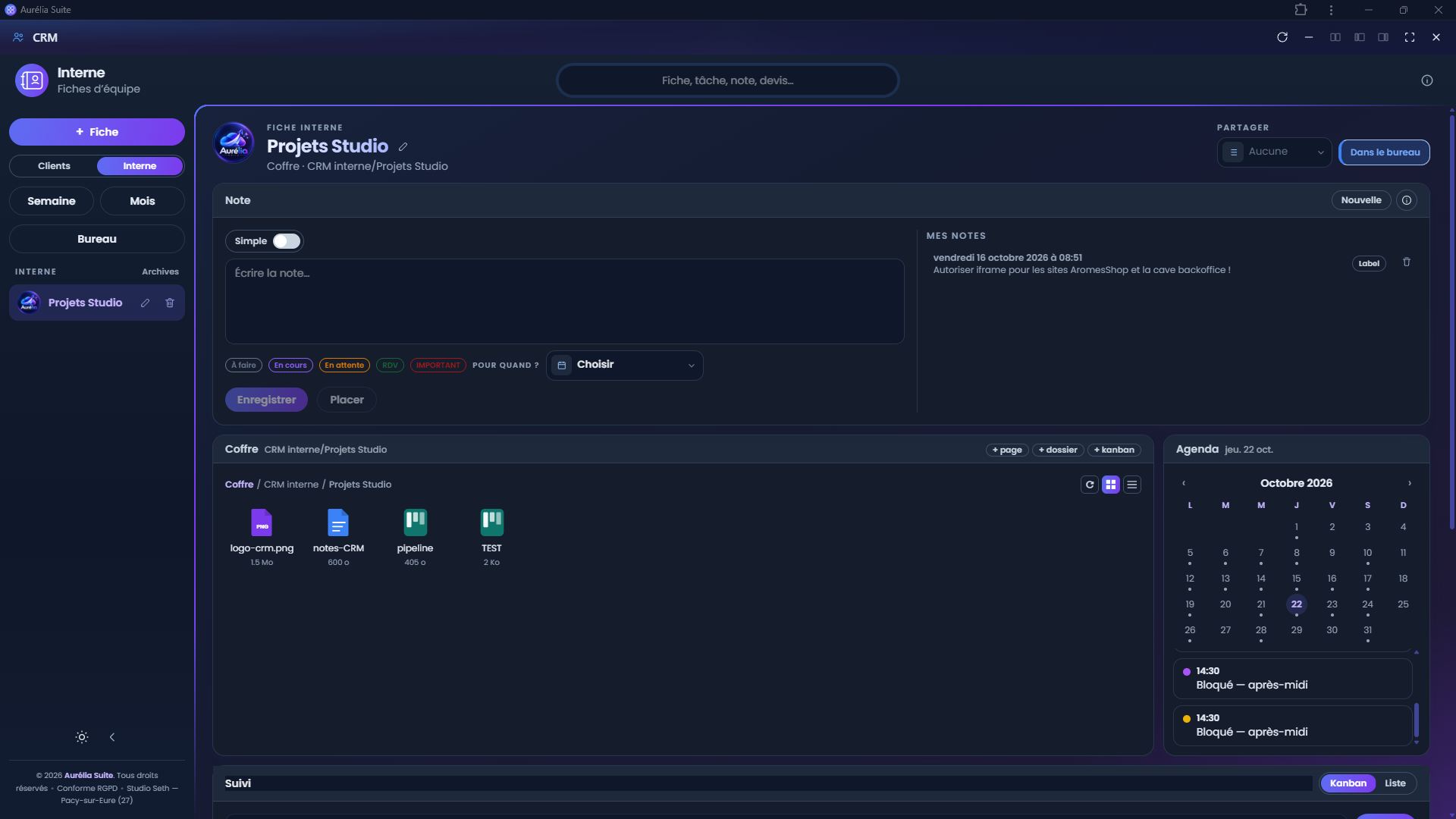Open the Mois view
Image resolution: width=1456 pixels, height=819 pixels.
pos(143,201)
